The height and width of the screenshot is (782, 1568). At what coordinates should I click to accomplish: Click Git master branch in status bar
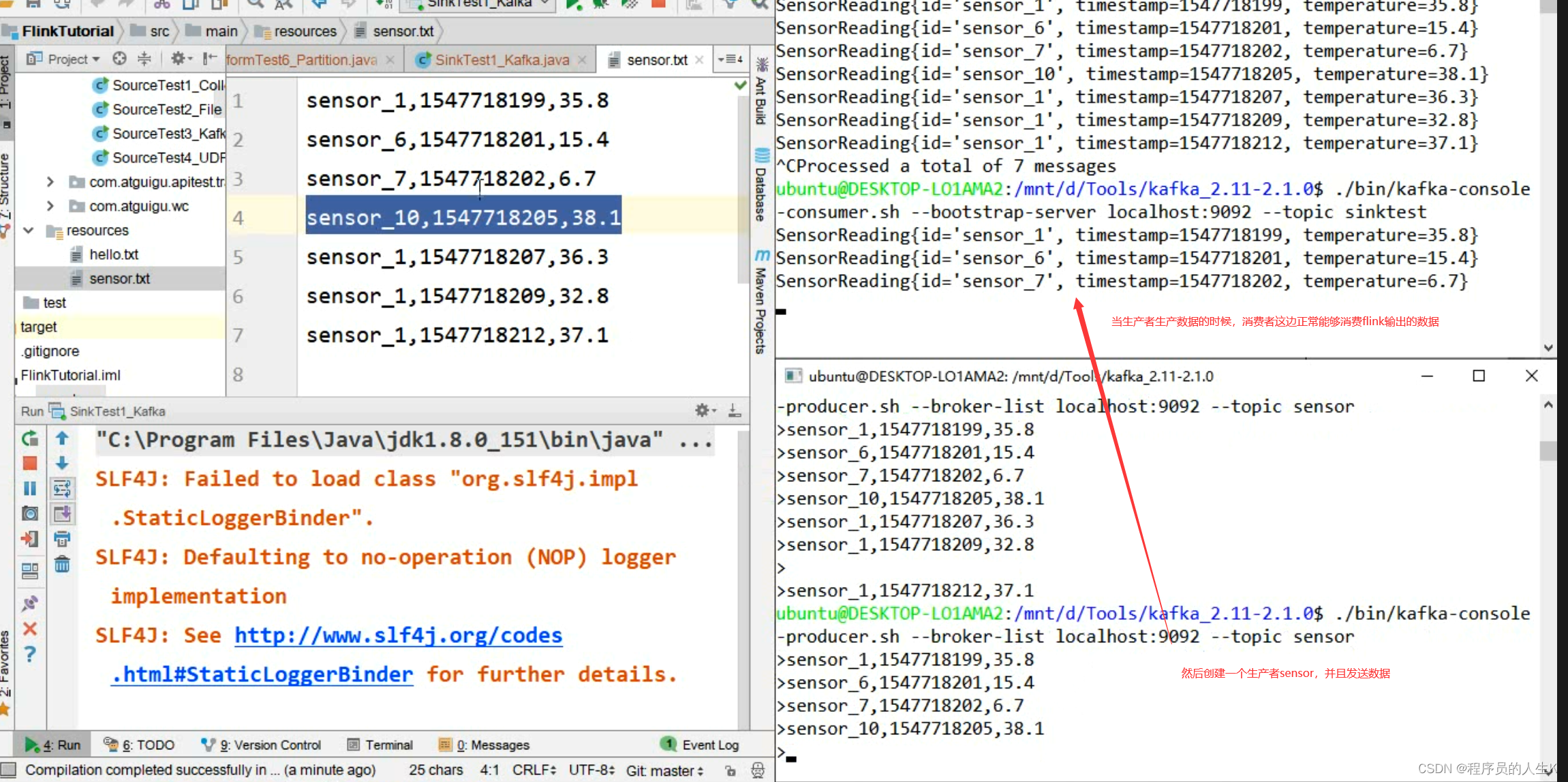[664, 770]
